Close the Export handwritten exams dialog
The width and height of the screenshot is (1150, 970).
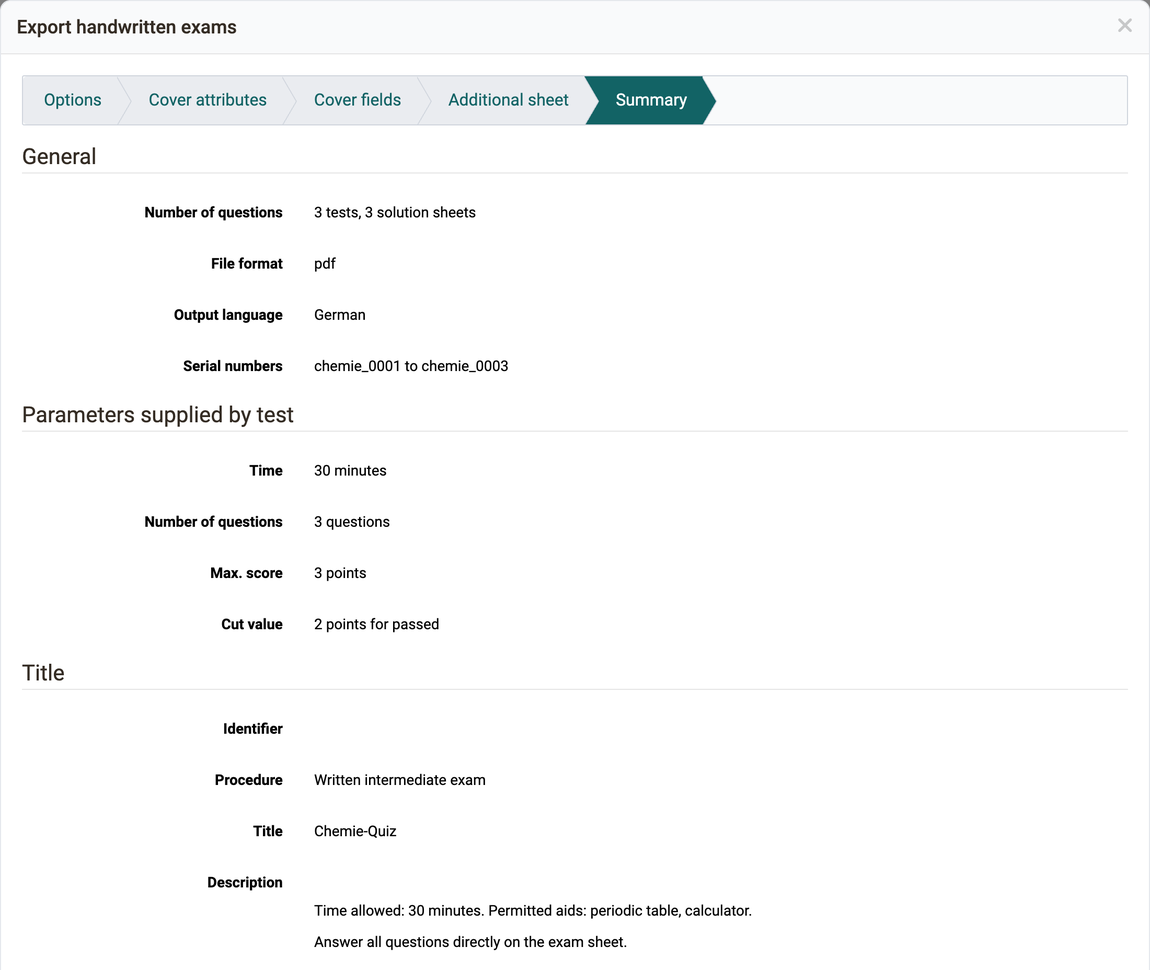[x=1124, y=26]
